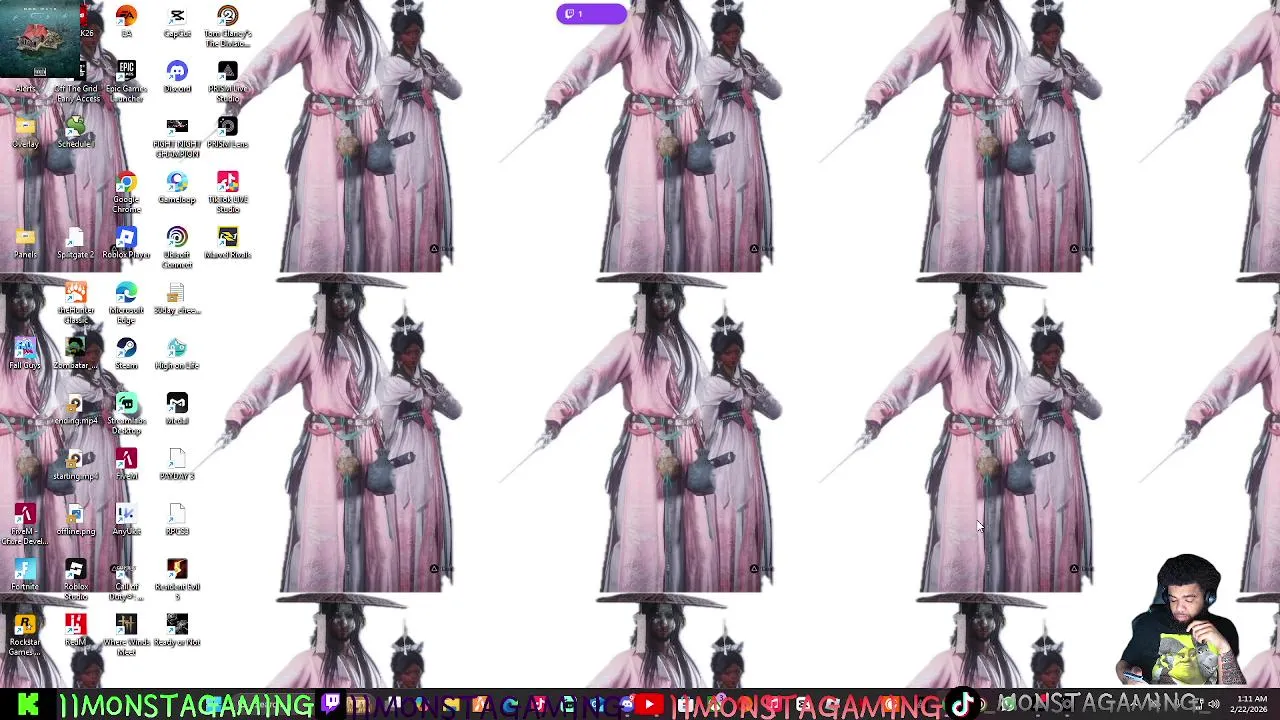Open the Overlay folder
Image resolution: width=1280 pixels, height=720 pixels.
tap(25, 131)
